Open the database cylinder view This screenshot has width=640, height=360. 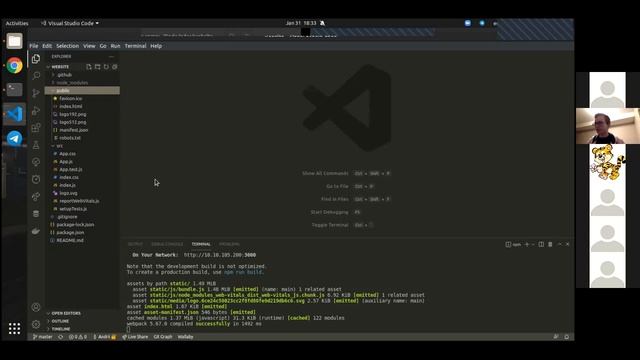pos(36,213)
